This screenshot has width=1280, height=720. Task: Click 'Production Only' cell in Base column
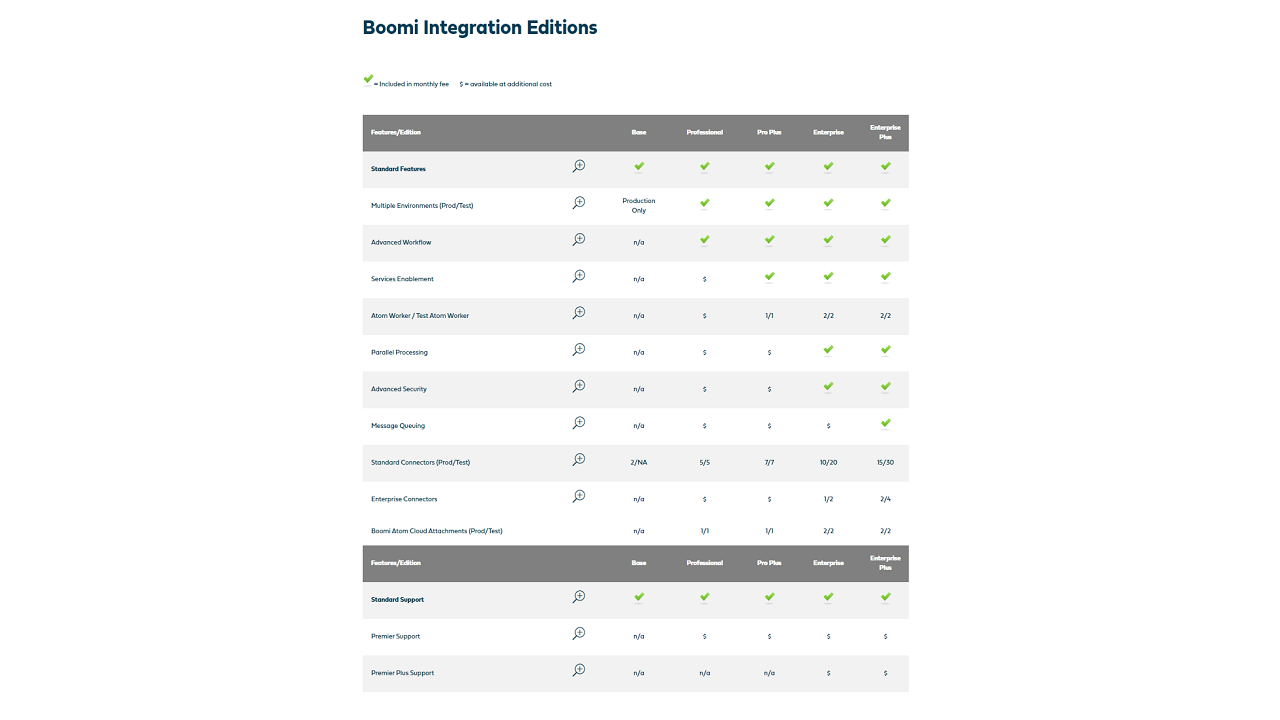pyautogui.click(x=639, y=206)
